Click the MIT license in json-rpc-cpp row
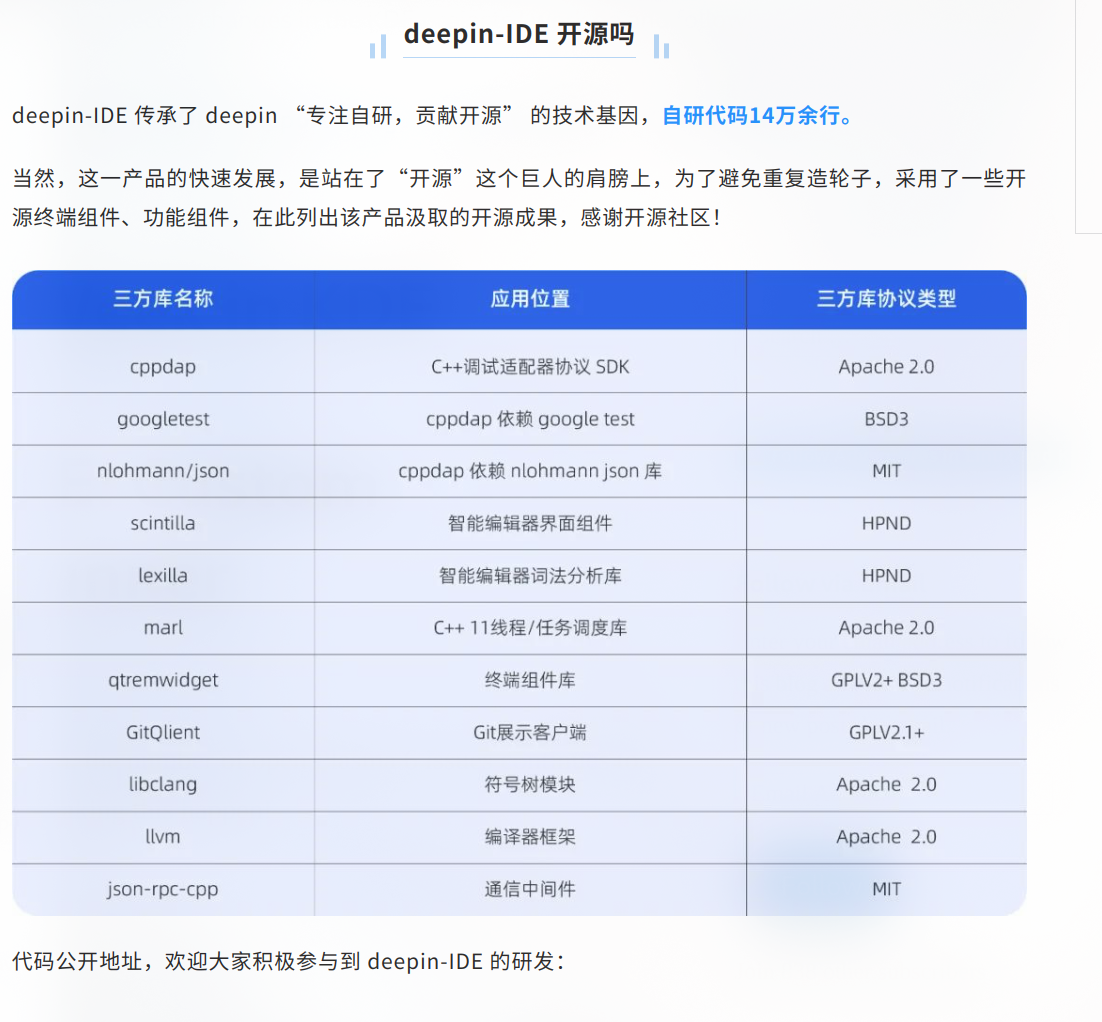The height and width of the screenshot is (1022, 1102). [886, 889]
